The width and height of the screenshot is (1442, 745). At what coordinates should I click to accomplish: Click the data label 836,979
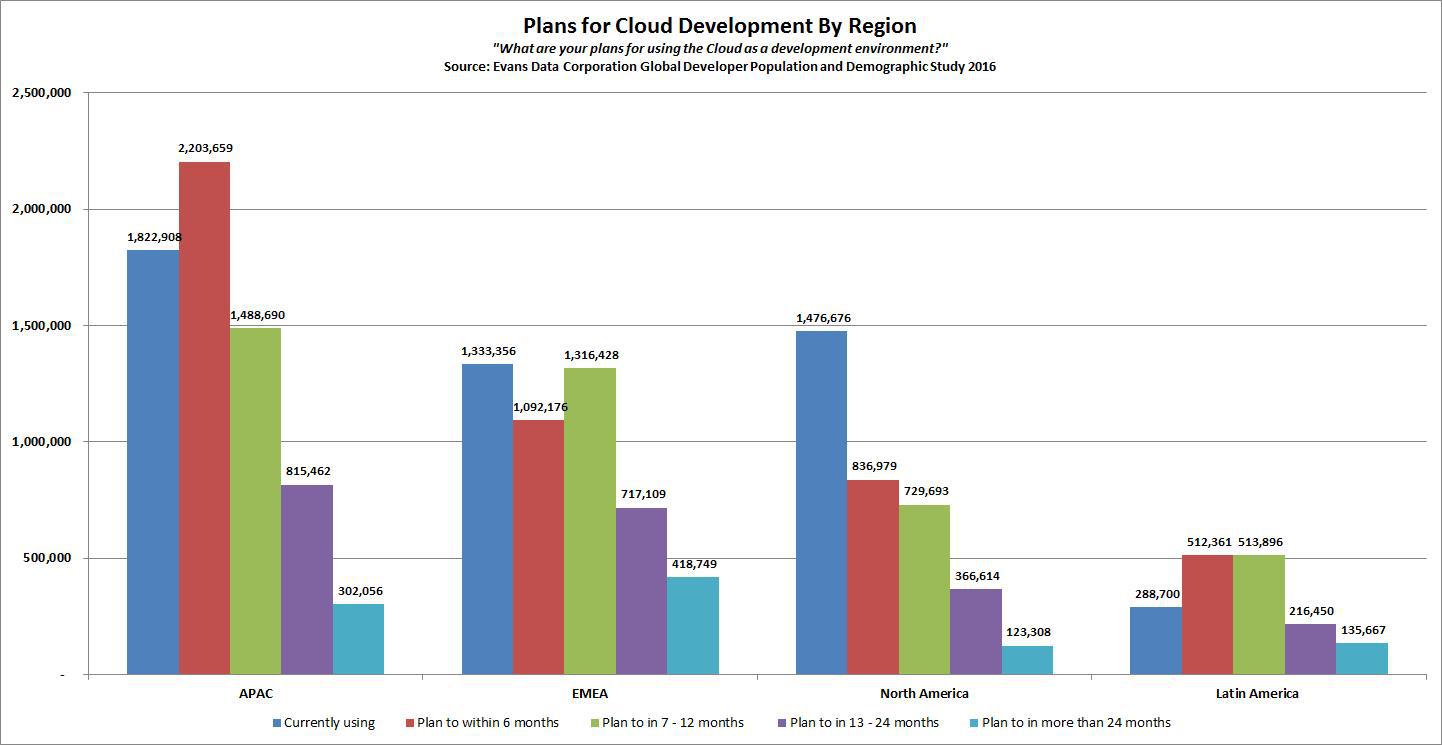[873, 467]
